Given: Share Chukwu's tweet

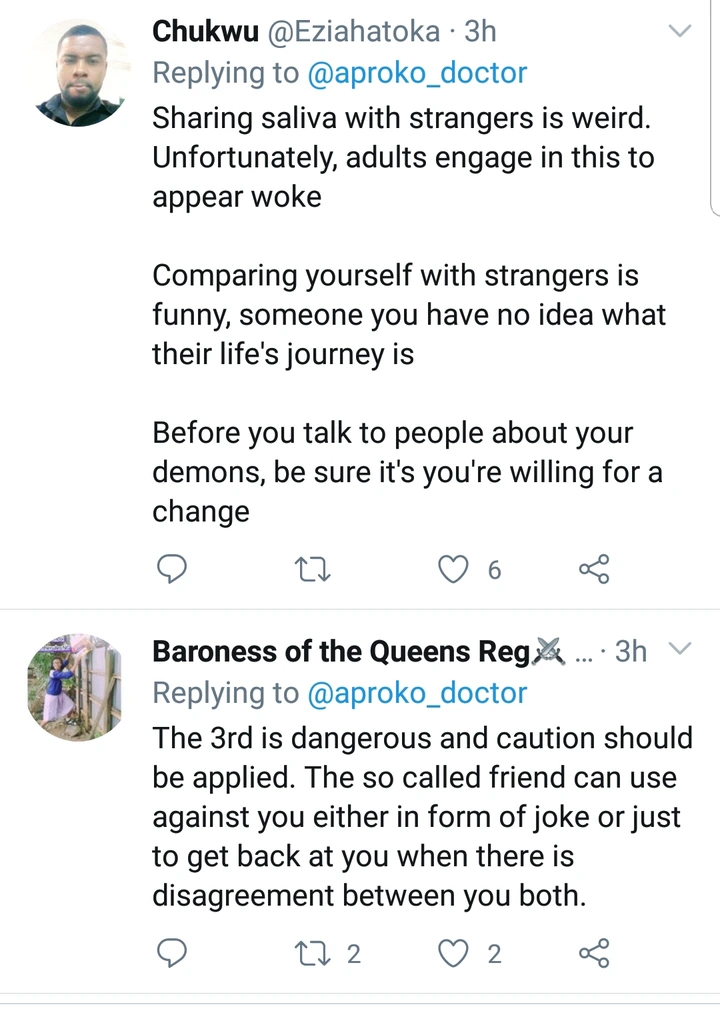Looking at the screenshot, I should (594, 569).
